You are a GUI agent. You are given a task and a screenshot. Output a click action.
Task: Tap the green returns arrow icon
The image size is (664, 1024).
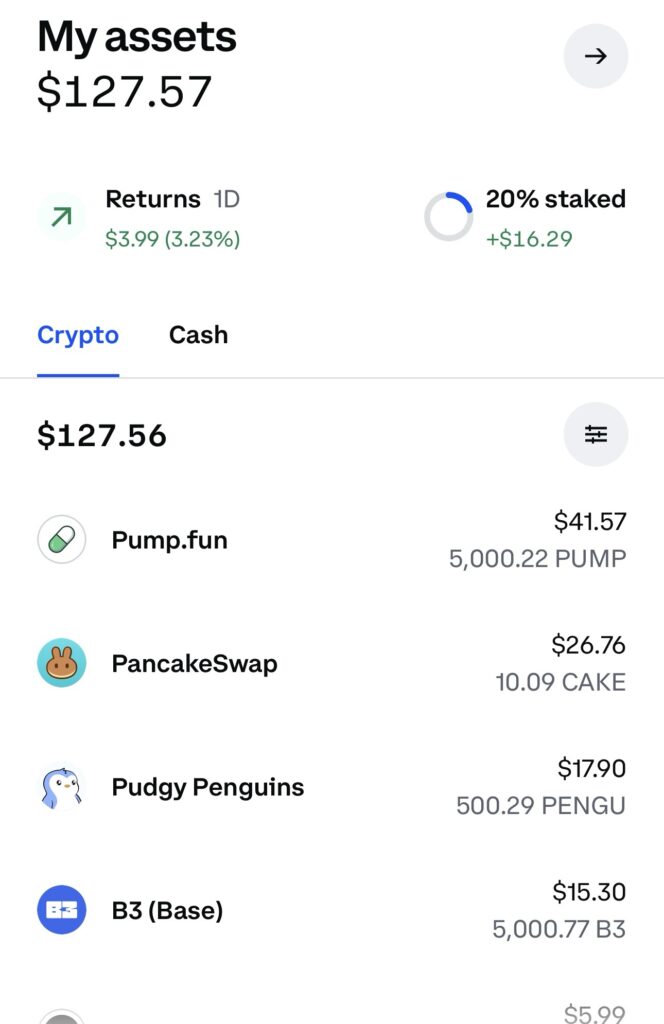coord(61,217)
